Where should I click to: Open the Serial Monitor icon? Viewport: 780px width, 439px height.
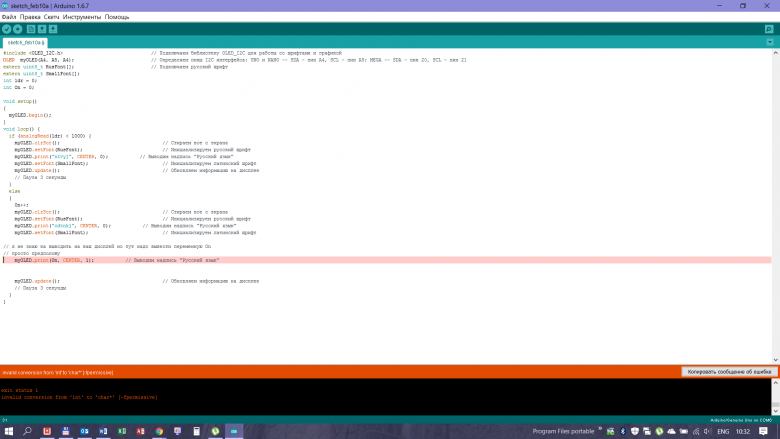click(770, 29)
